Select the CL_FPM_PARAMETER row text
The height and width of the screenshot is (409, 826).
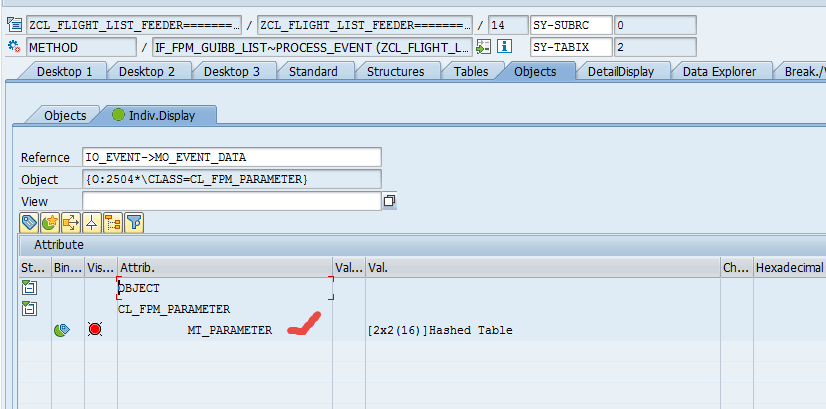click(x=174, y=309)
